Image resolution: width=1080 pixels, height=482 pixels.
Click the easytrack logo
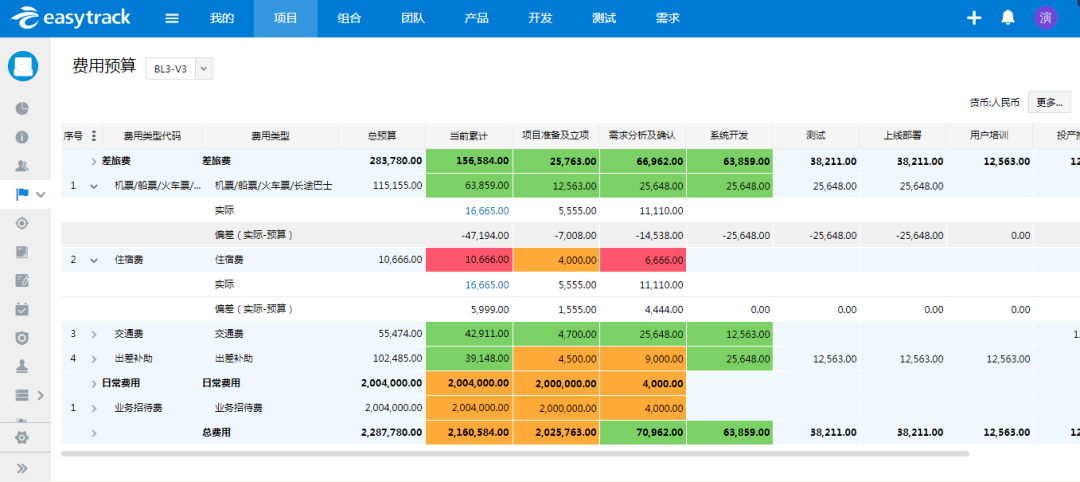pyautogui.click(x=70, y=18)
